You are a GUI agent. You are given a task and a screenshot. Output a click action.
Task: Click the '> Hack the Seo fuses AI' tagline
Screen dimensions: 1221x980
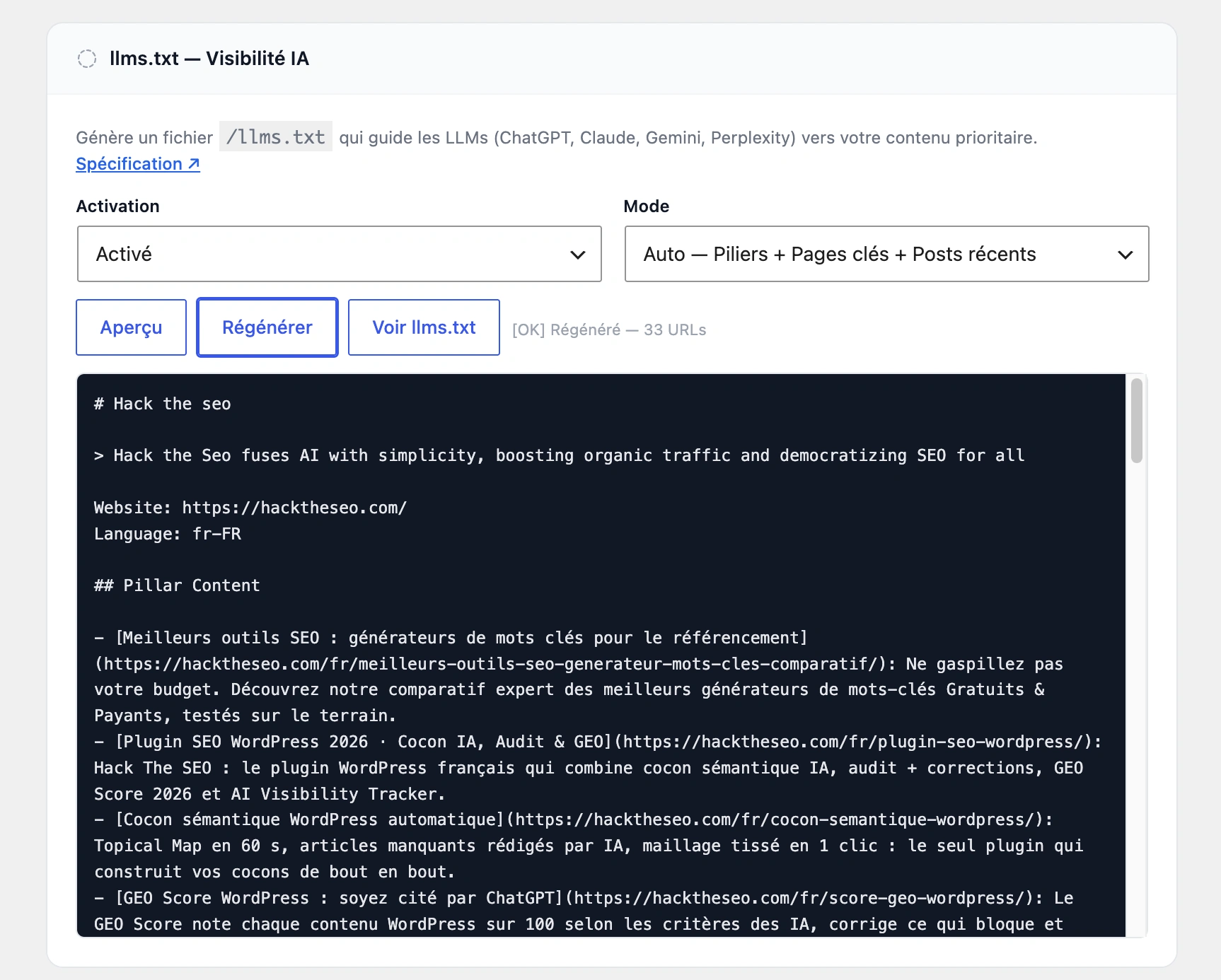tap(560, 455)
